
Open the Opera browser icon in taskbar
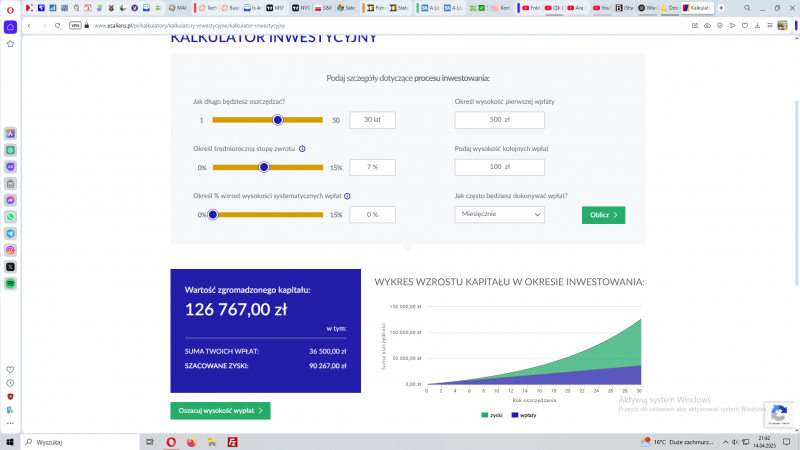[x=171, y=441]
